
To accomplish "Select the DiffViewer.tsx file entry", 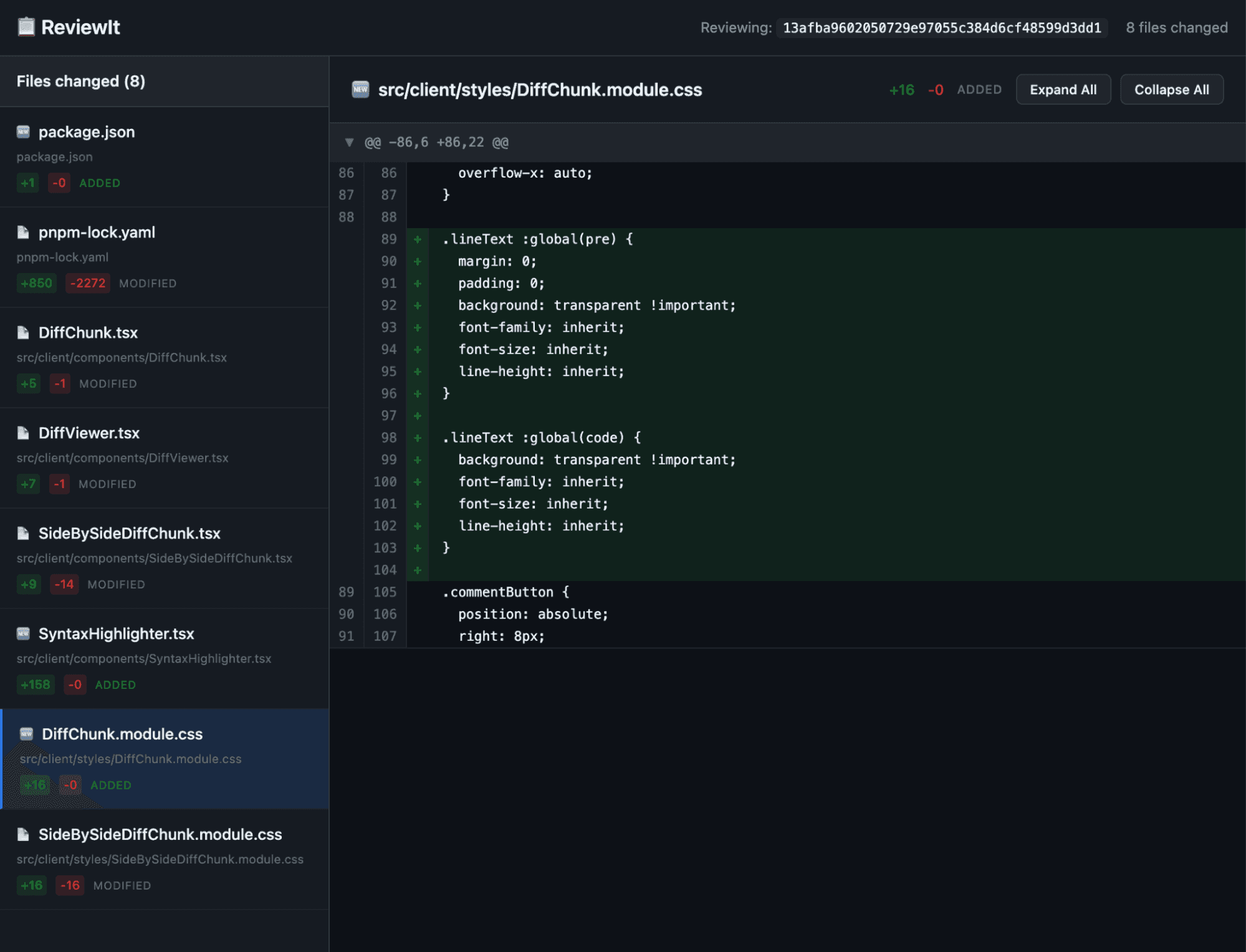I will coord(89,433).
